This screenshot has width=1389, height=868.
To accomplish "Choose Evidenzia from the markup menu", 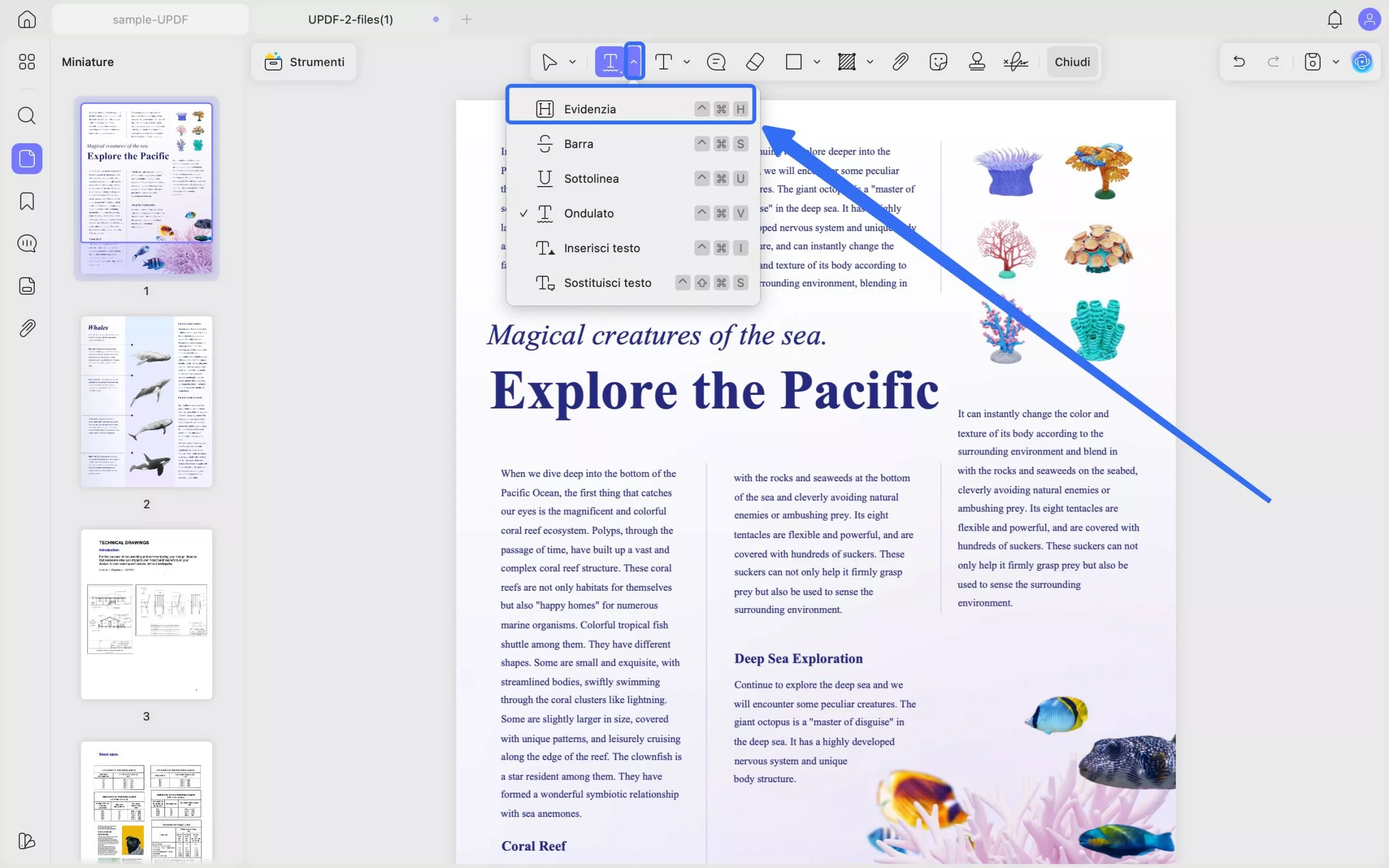I will click(x=589, y=109).
